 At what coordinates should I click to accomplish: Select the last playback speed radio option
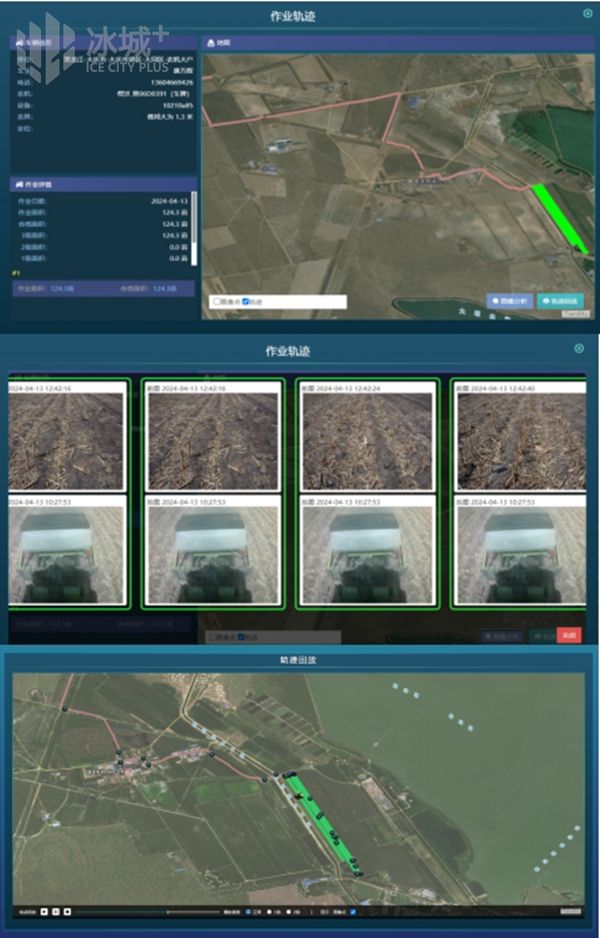pyautogui.click(x=289, y=912)
